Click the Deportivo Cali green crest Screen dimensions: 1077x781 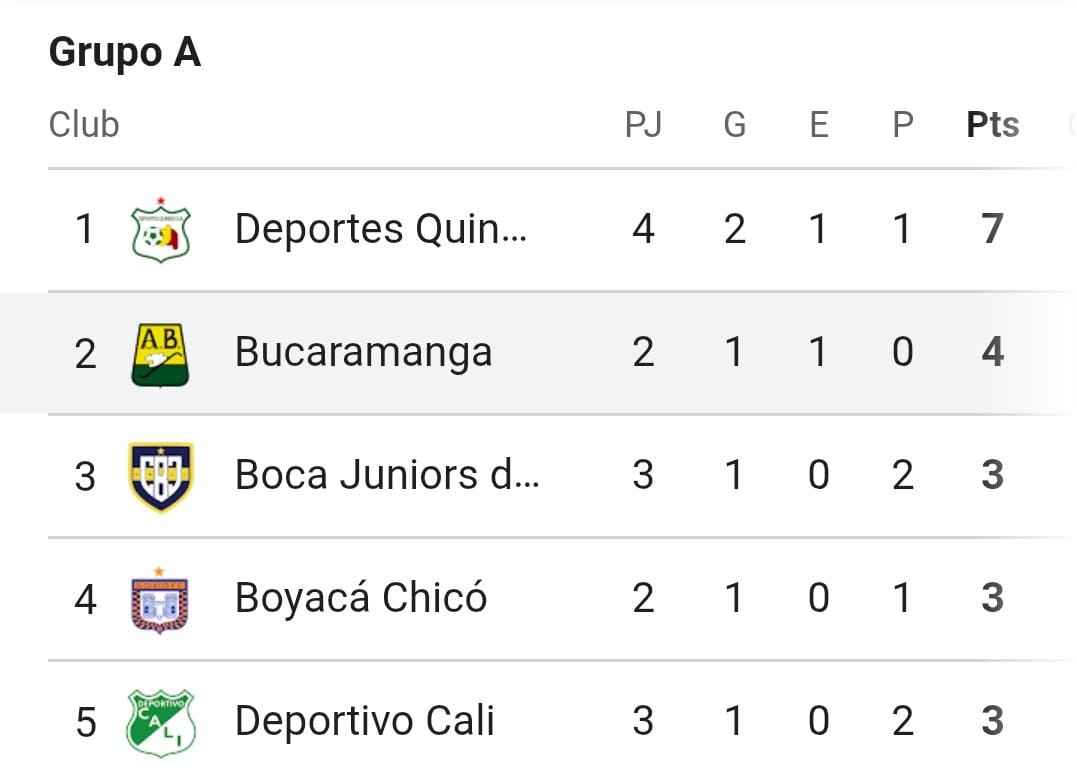click(x=161, y=723)
